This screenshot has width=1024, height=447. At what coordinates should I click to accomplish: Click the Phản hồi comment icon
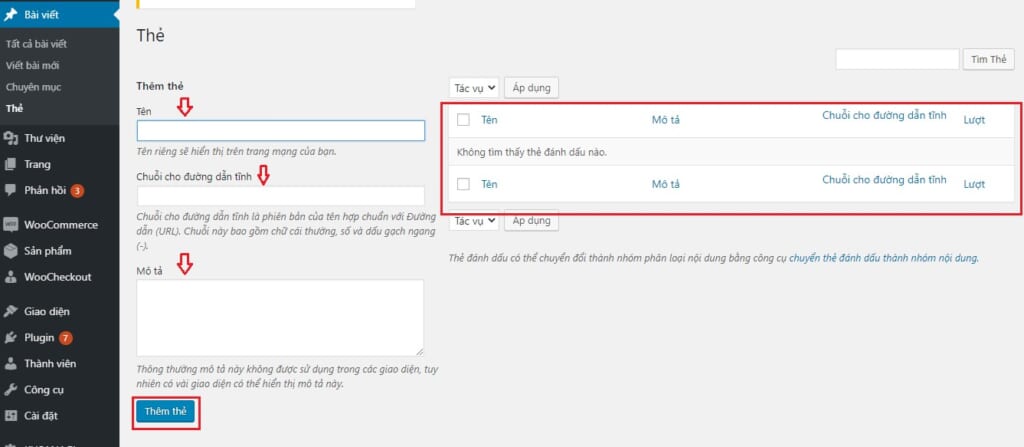(x=10, y=190)
